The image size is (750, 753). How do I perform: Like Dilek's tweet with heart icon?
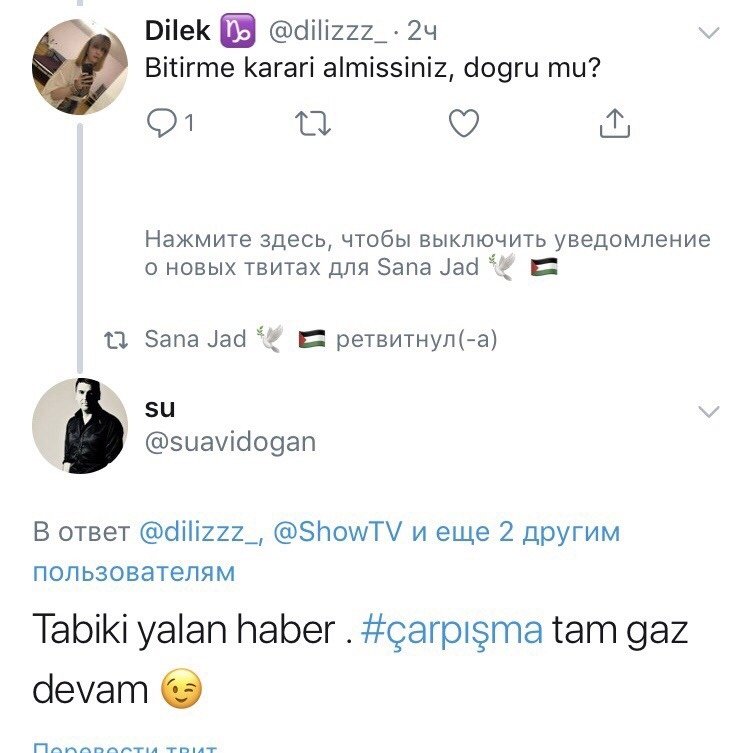click(x=463, y=123)
